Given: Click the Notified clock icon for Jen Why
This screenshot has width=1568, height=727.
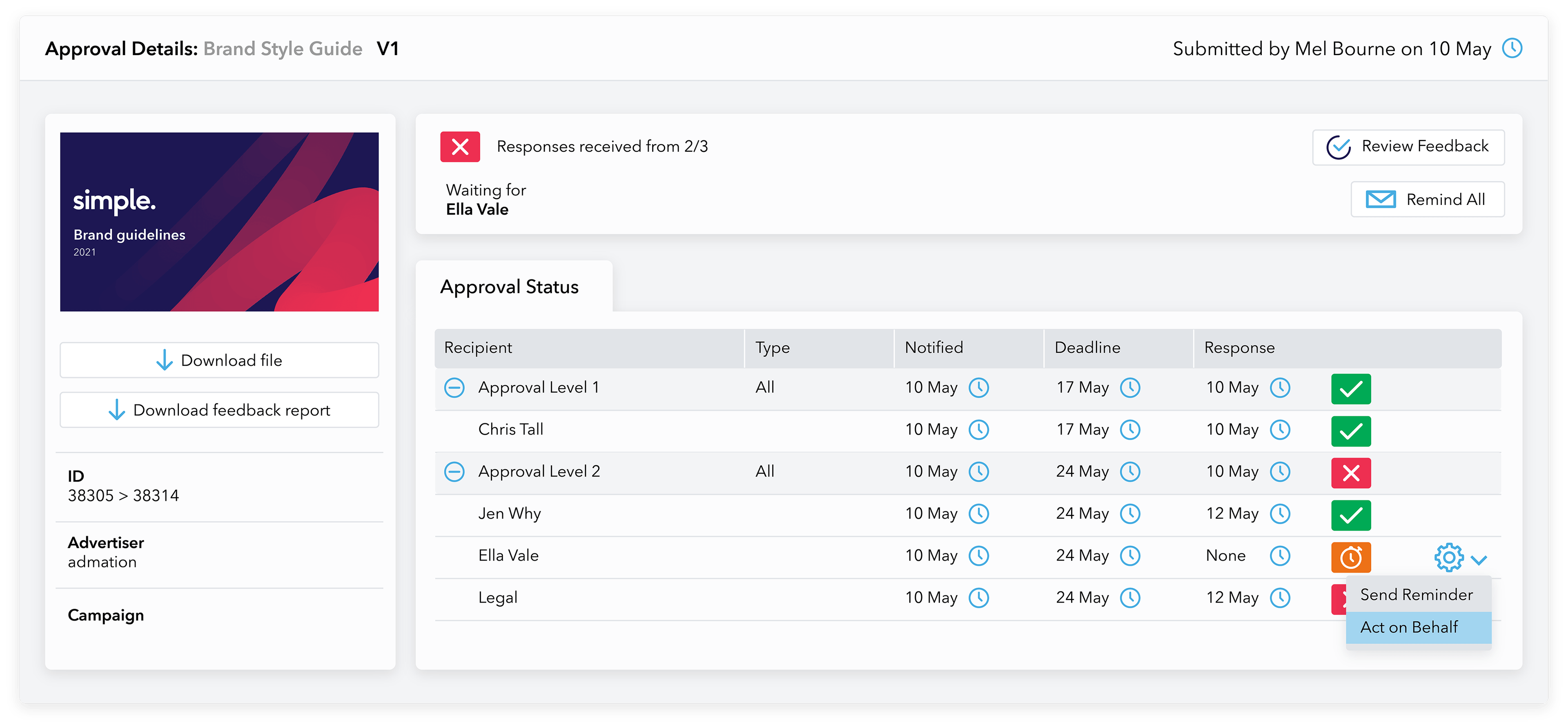Looking at the screenshot, I should [979, 514].
